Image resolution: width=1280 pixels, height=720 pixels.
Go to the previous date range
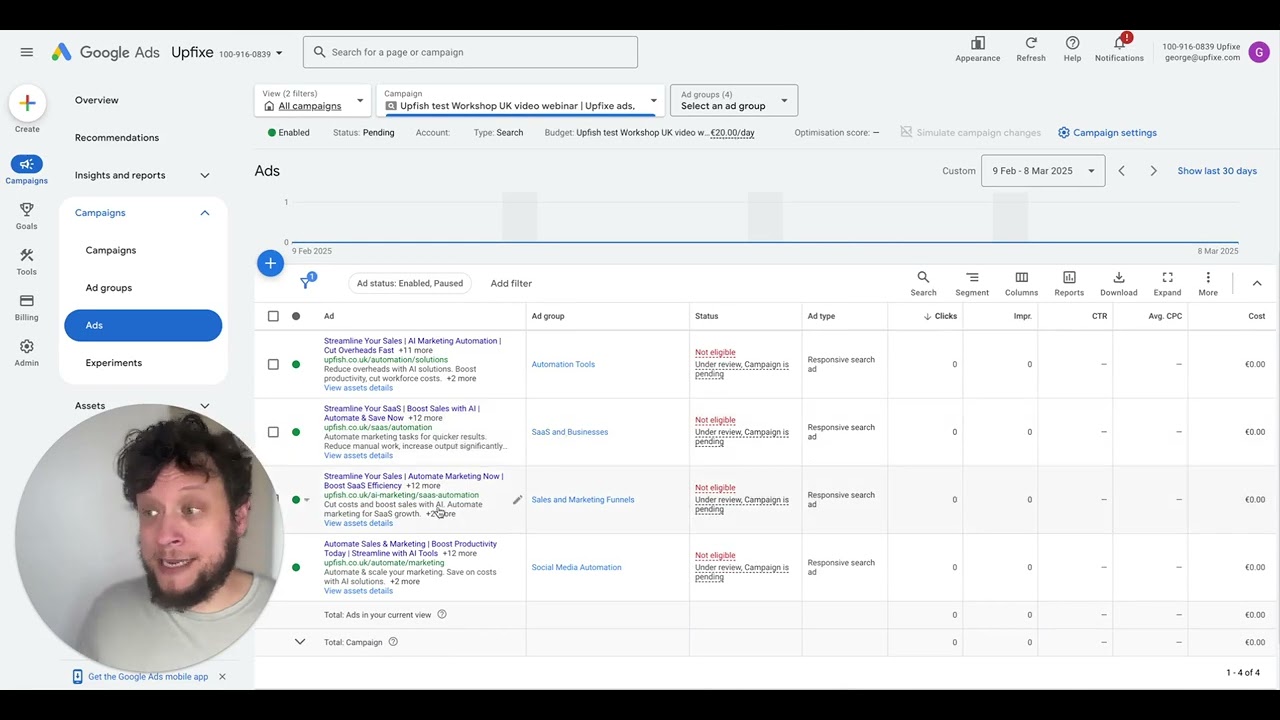point(1121,171)
